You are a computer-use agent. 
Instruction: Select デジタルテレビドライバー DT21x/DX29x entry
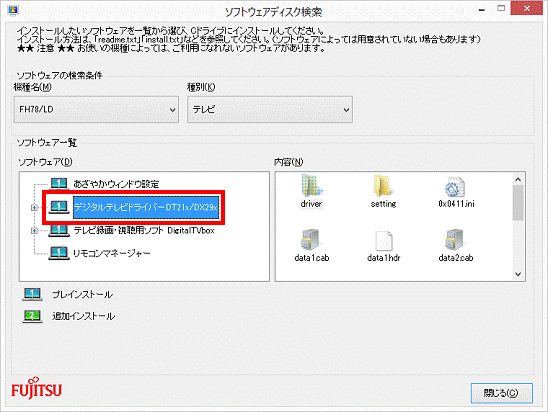point(146,207)
